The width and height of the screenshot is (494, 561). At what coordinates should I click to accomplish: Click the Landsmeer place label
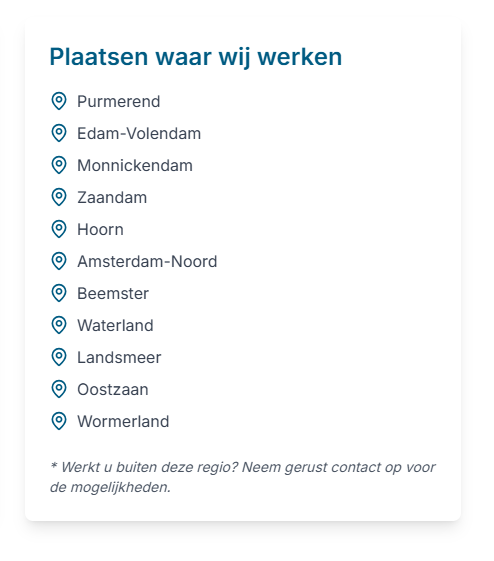(x=119, y=357)
